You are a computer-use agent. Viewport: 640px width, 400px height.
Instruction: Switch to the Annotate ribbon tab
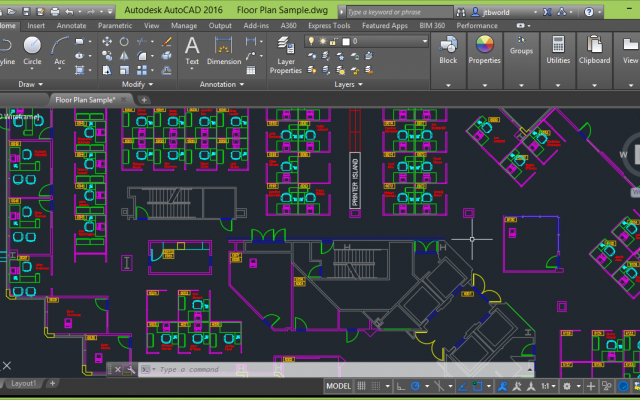[x=71, y=25]
